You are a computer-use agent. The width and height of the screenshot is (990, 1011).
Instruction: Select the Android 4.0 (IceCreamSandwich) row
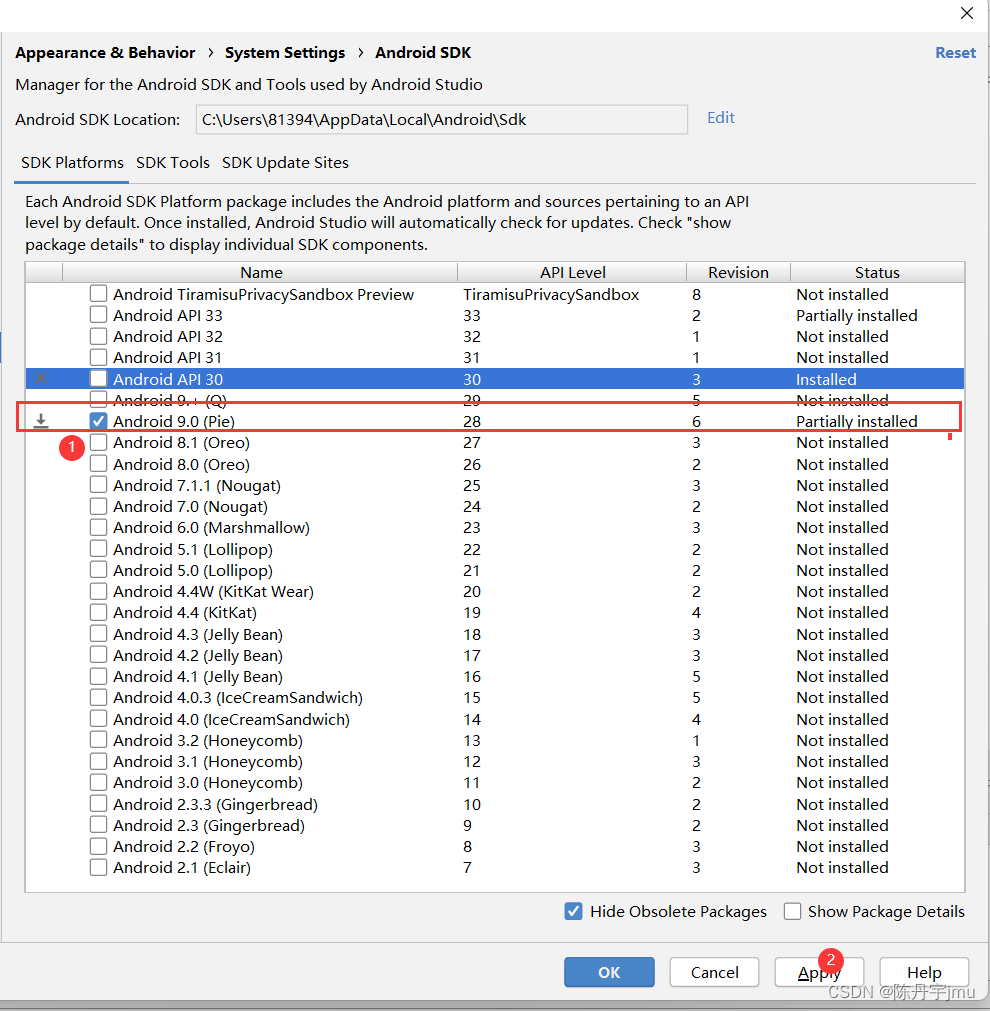click(x=495, y=719)
